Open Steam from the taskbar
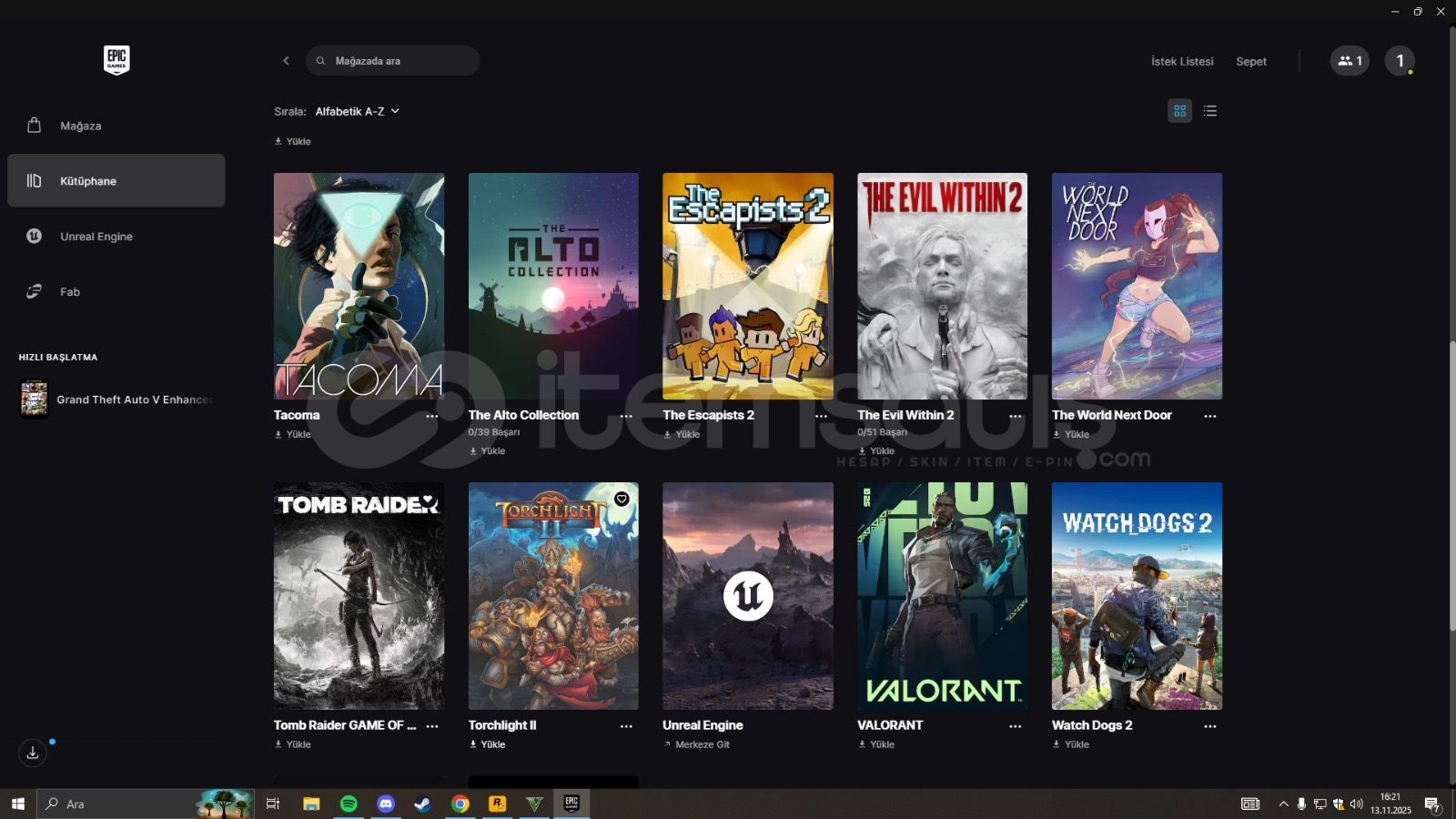Image resolution: width=1456 pixels, height=819 pixels. 423,804
